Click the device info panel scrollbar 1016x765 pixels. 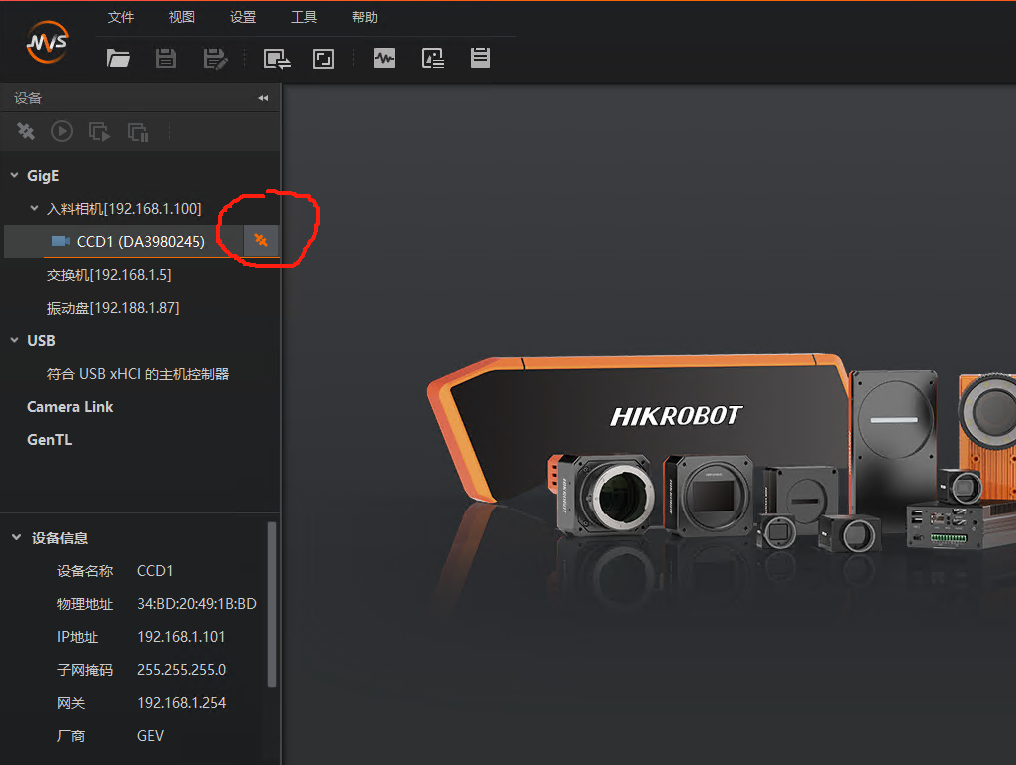[272, 604]
